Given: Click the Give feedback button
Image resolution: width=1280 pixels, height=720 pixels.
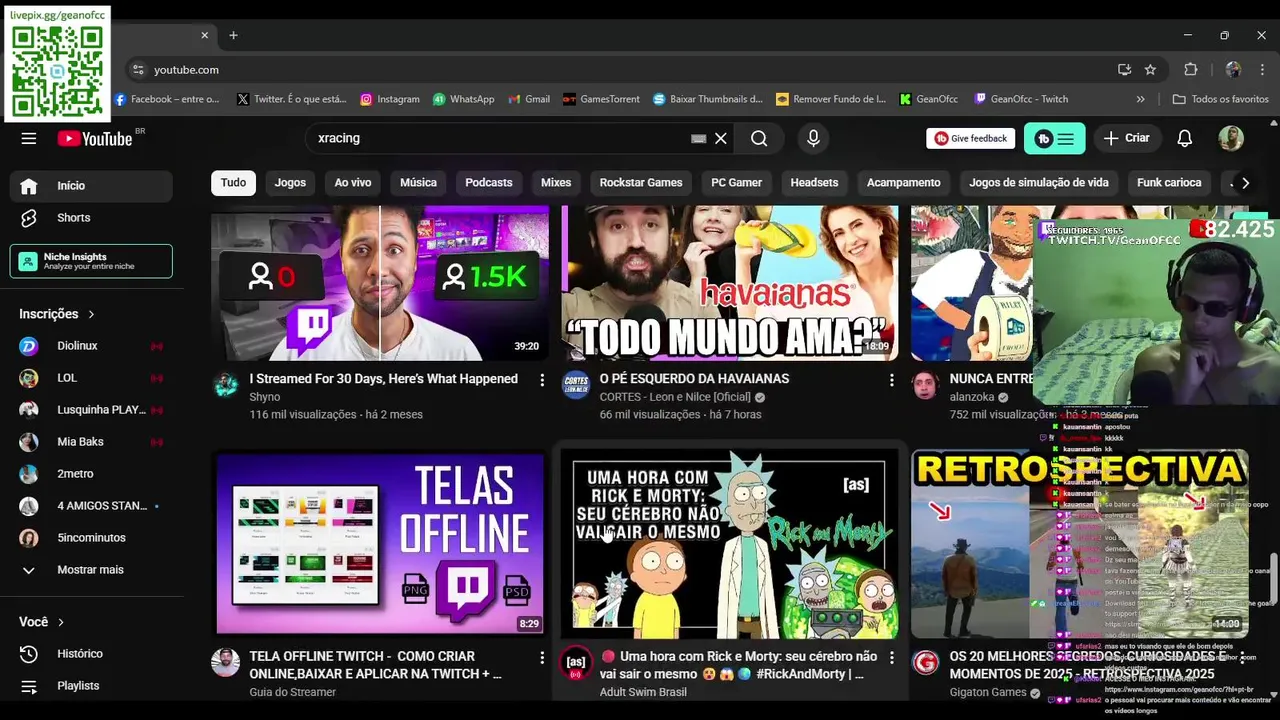Looking at the screenshot, I should 971,138.
